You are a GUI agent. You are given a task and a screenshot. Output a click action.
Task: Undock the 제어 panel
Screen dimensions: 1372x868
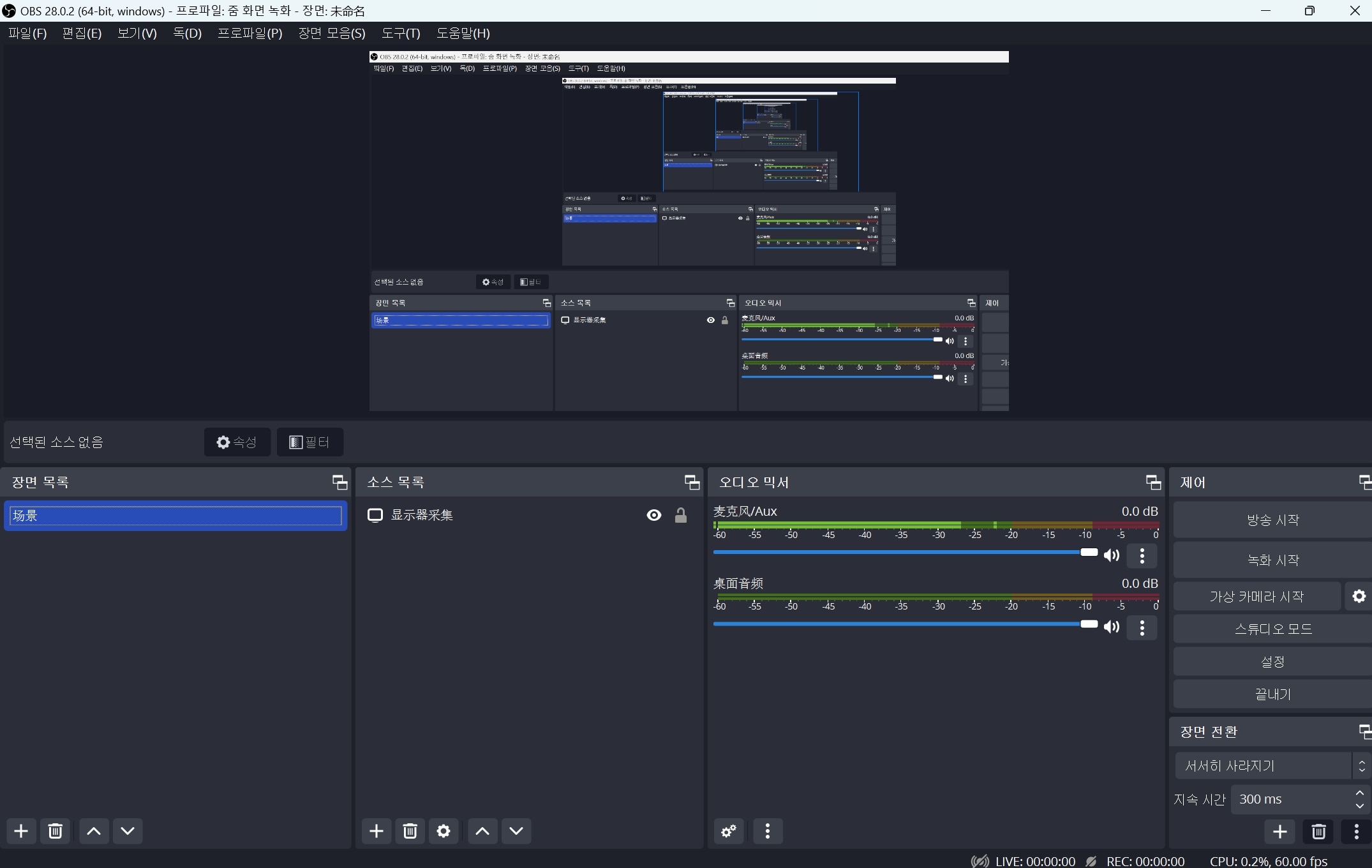[1366, 483]
